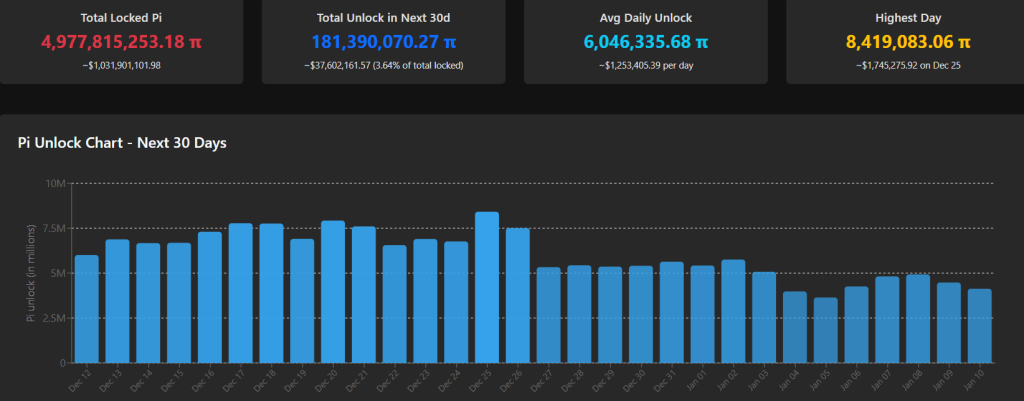Select the Jan 10 bar at chart end
1024x401 pixels.
(x=979, y=326)
